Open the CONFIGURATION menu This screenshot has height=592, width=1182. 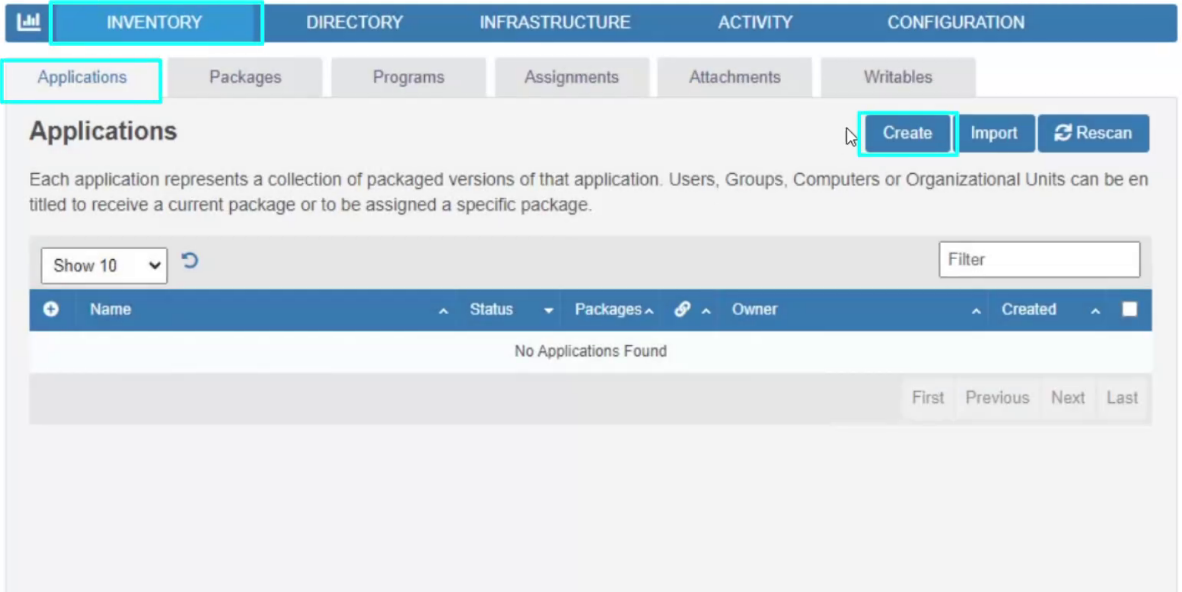tap(955, 21)
